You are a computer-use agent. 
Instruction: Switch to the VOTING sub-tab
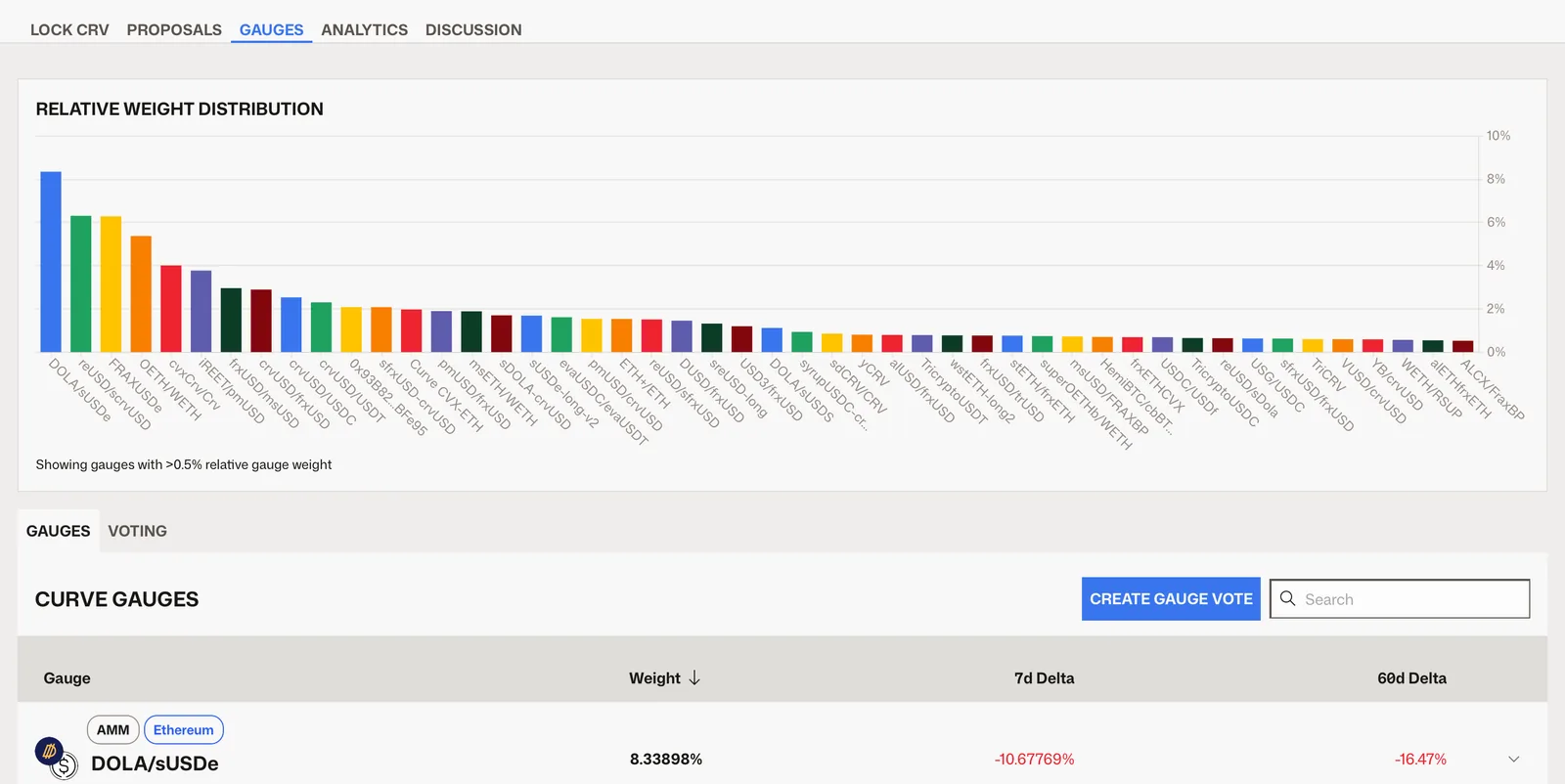pos(137,531)
